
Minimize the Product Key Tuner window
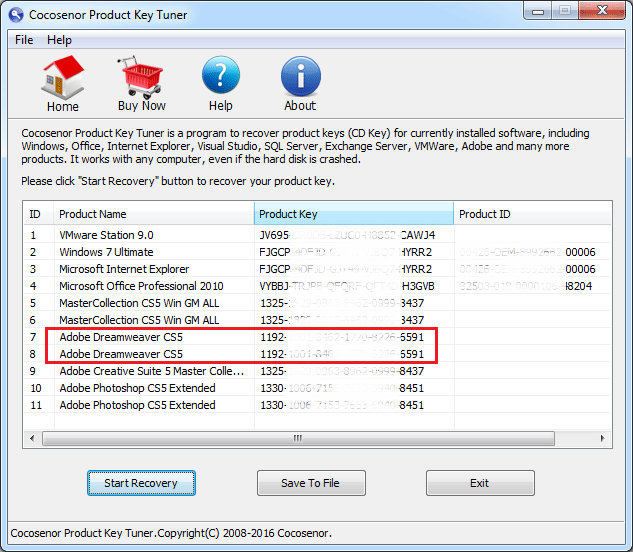(x=538, y=11)
